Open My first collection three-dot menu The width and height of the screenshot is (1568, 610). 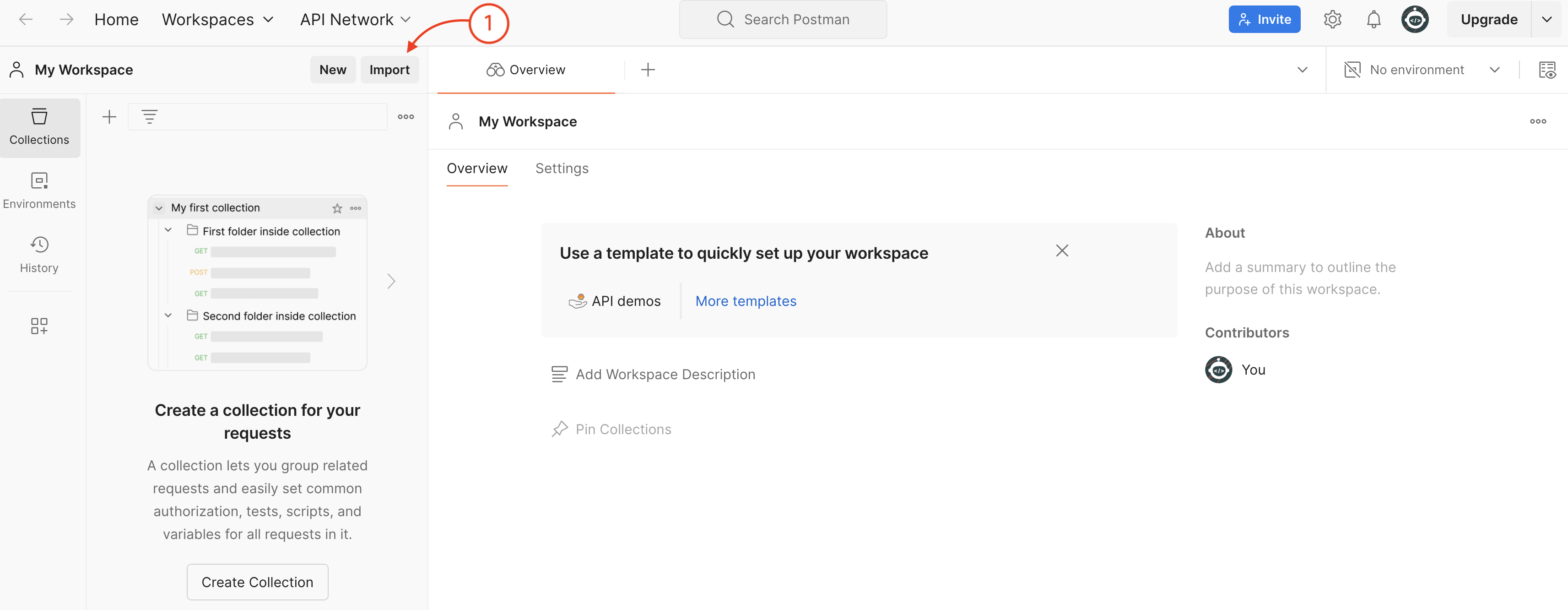[x=356, y=208]
